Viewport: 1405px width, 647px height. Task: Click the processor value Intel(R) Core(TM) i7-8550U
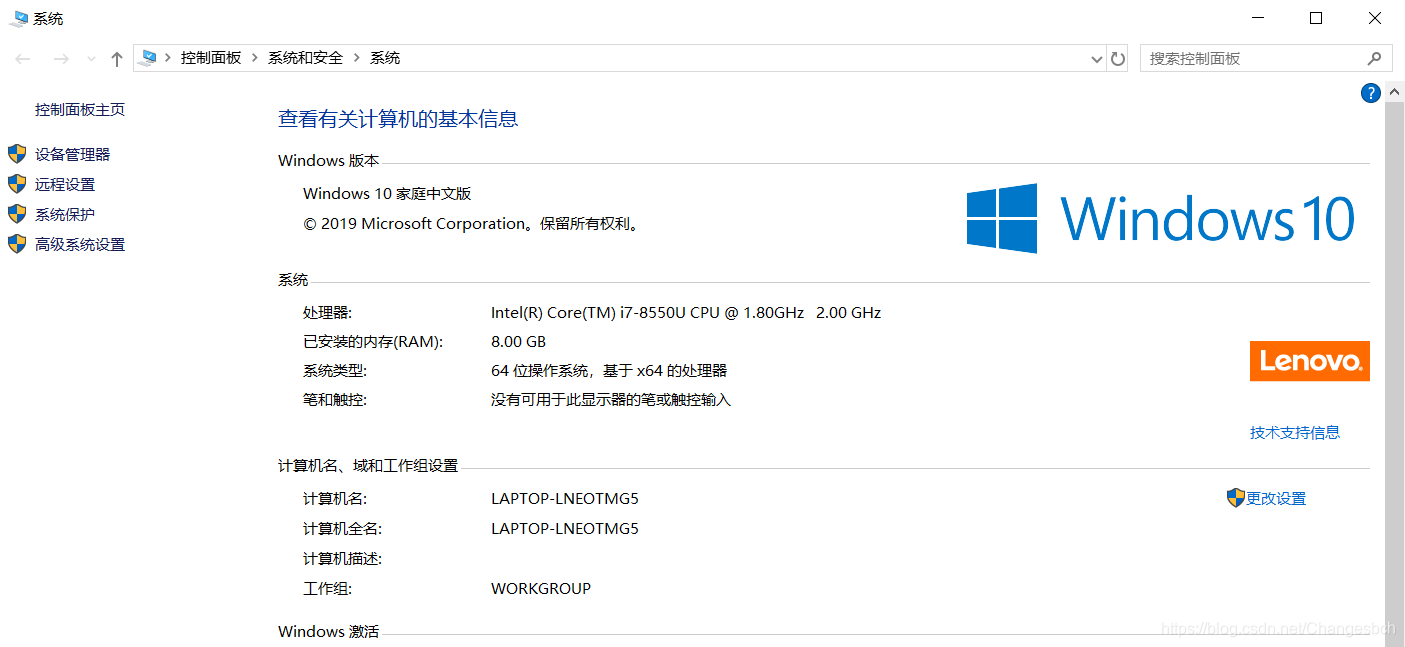click(x=686, y=312)
